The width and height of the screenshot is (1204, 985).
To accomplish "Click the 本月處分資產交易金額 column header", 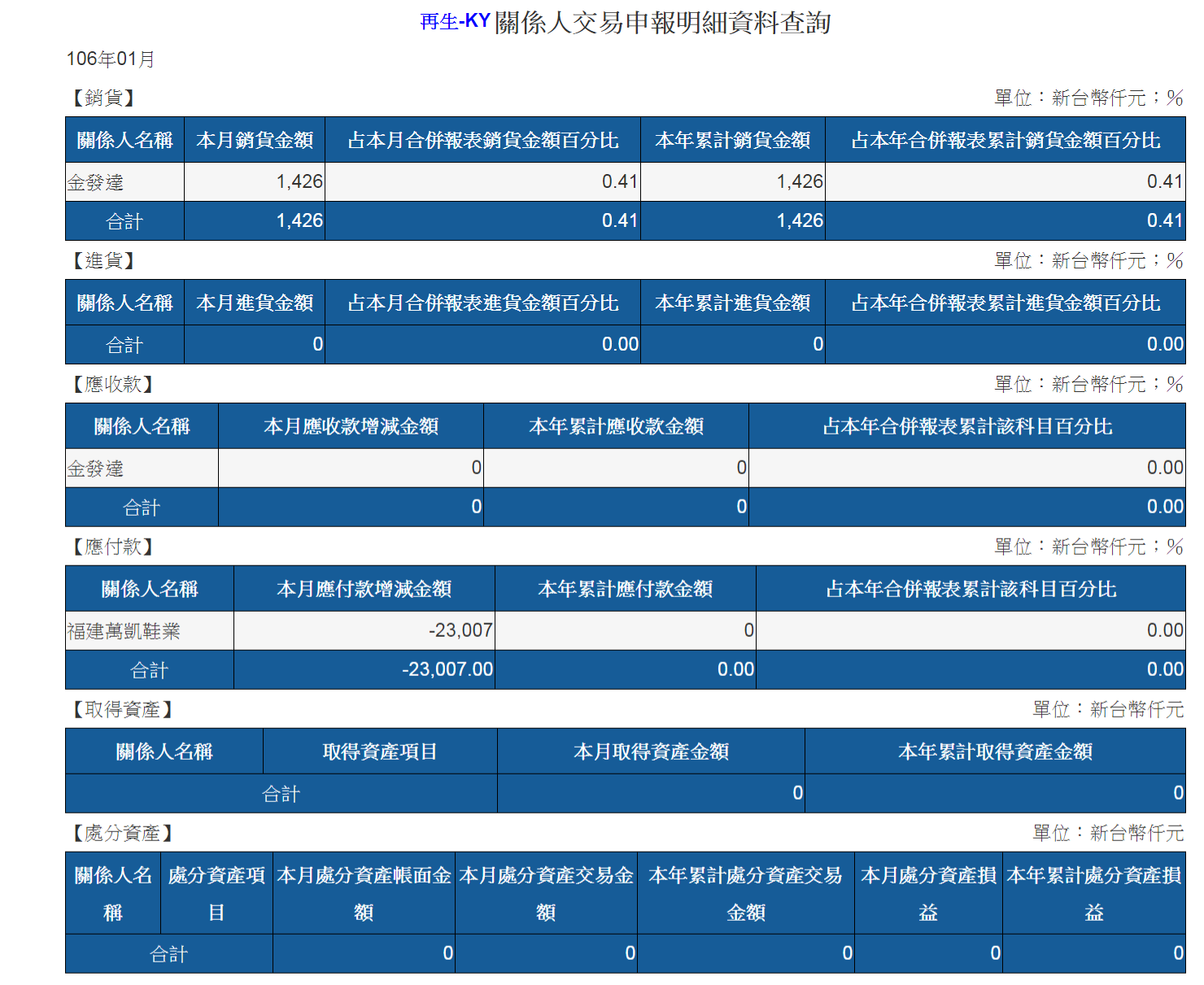I will pos(546,894).
